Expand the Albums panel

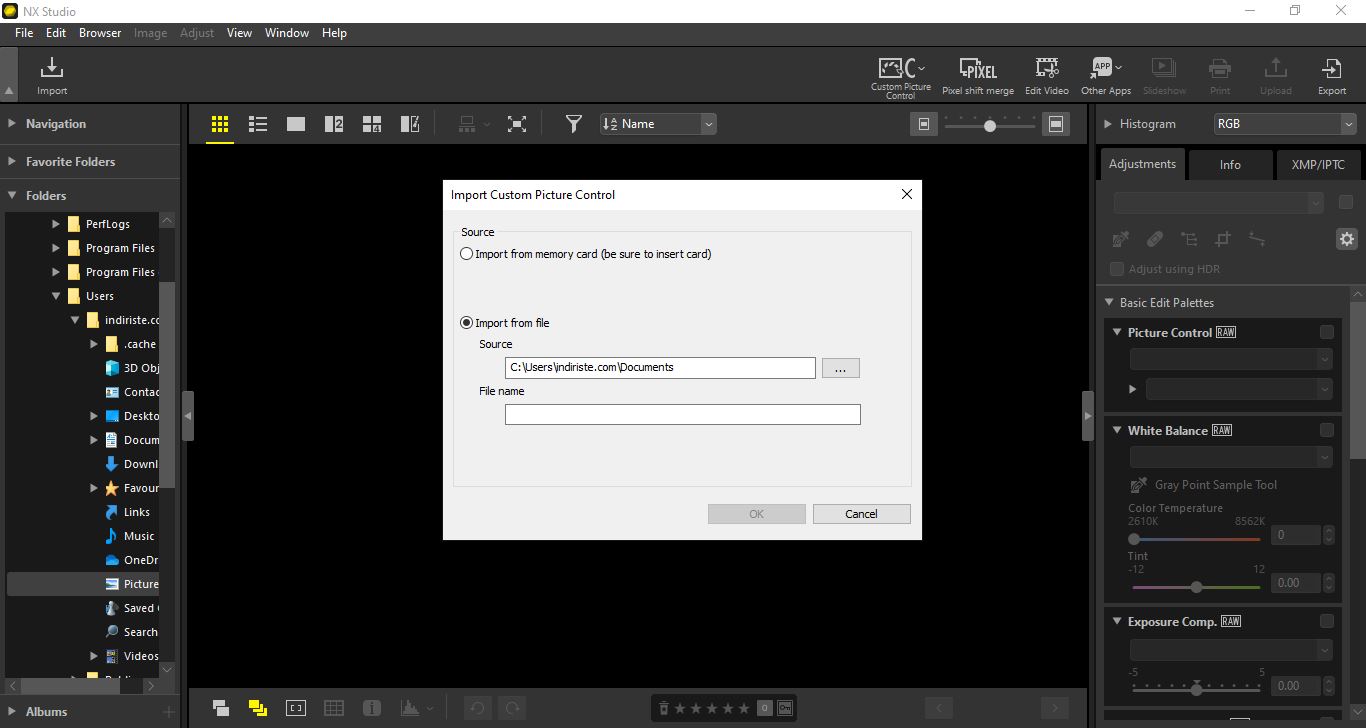tap(13, 712)
